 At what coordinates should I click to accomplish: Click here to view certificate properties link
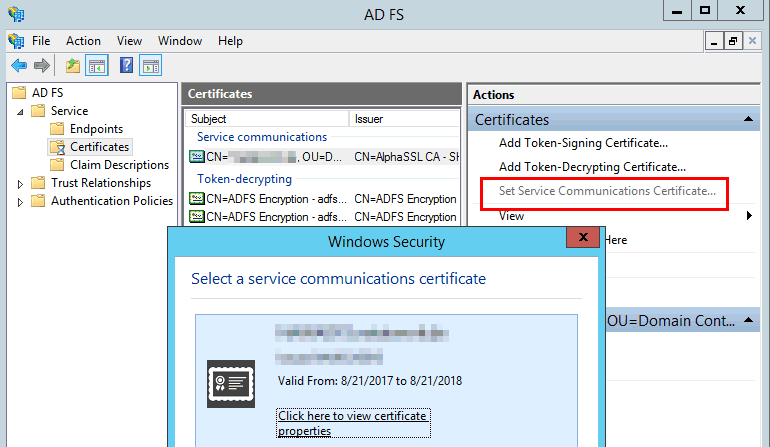point(353,423)
